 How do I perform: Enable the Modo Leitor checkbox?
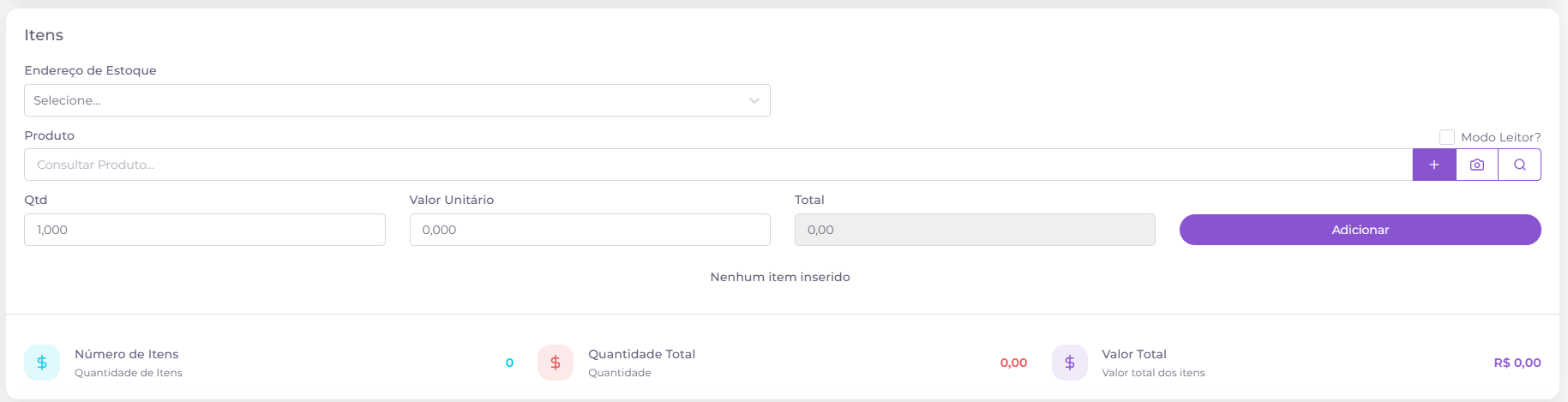click(x=1447, y=137)
